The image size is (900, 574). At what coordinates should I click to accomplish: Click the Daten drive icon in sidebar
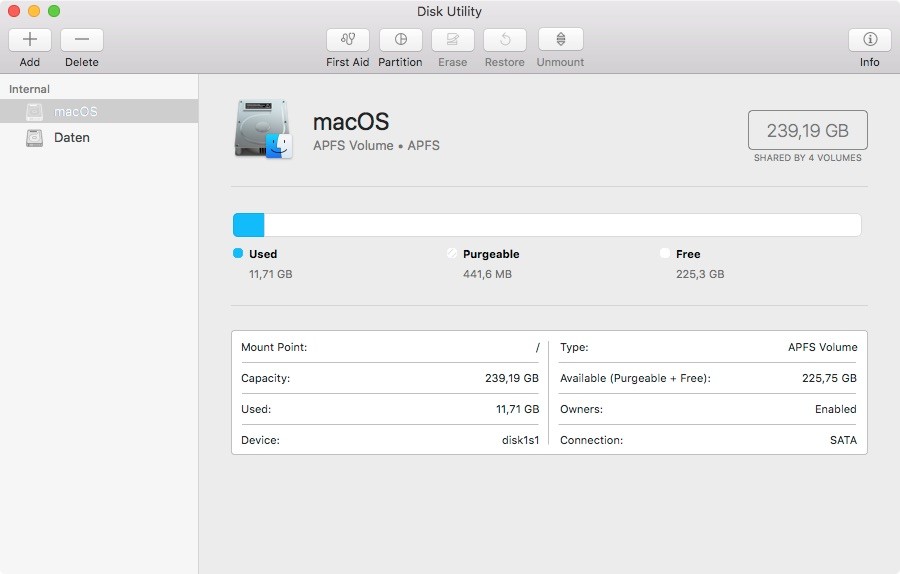(34, 138)
